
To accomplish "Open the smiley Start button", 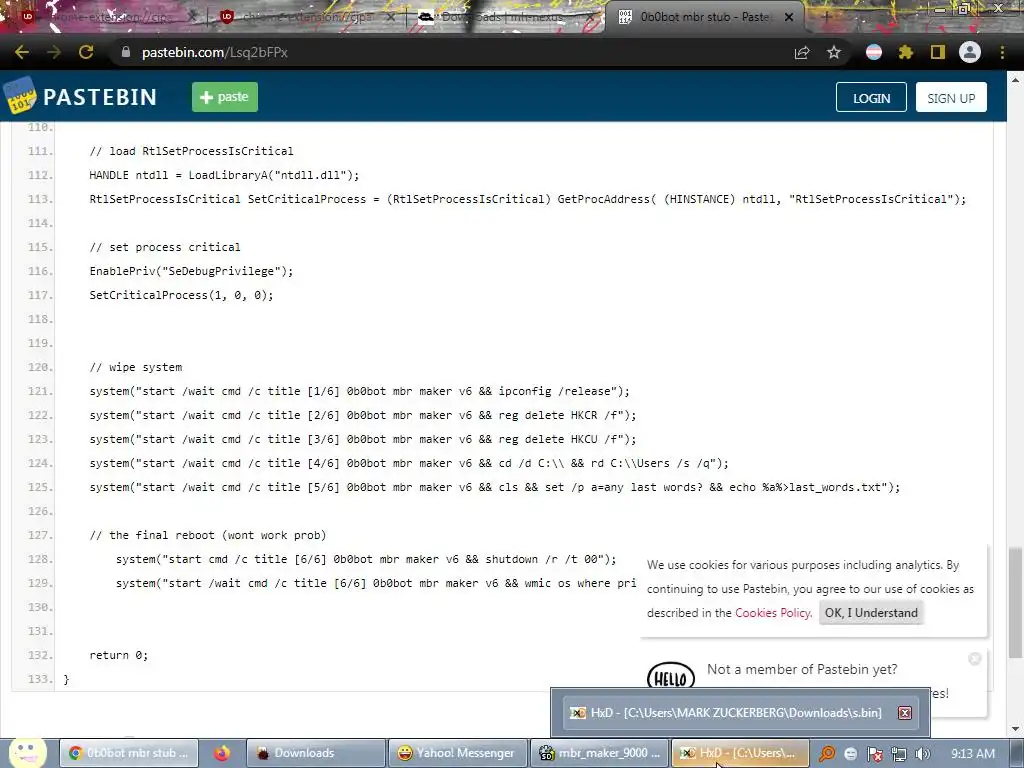I will point(27,752).
